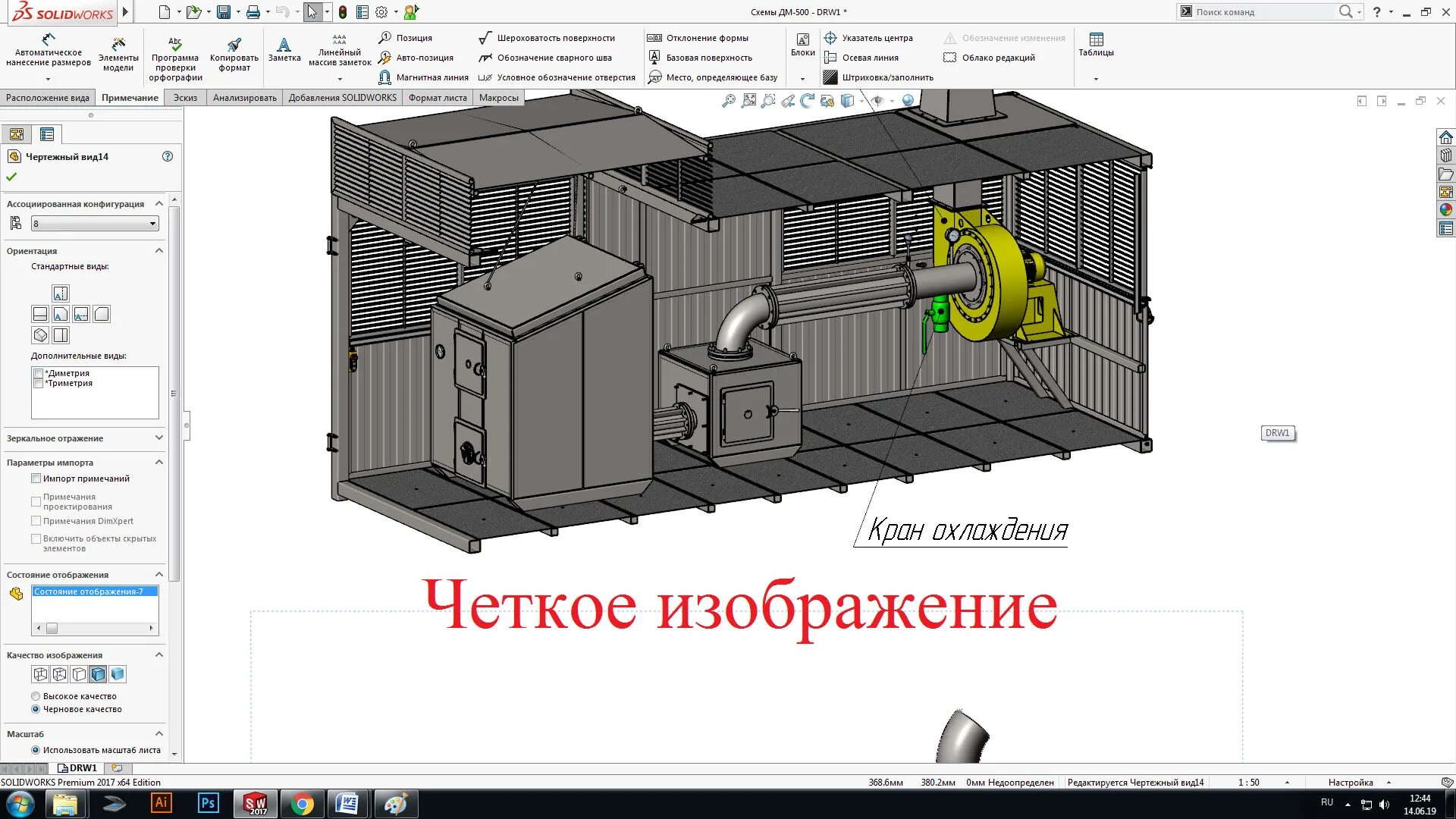Collapse the Ориентация section
The height and width of the screenshot is (819, 1456).
click(159, 250)
